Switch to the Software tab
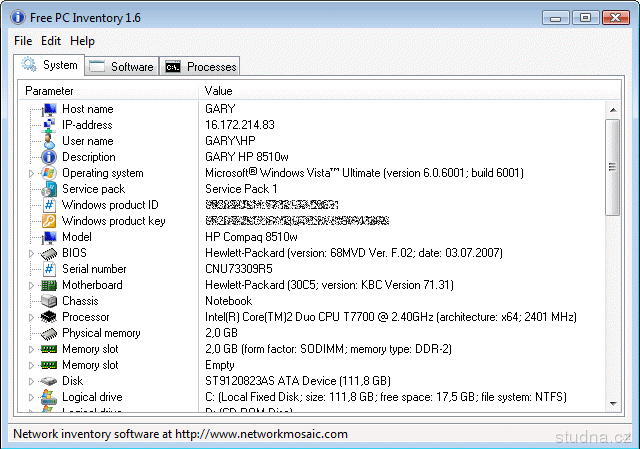This screenshot has height=449, width=640. point(122,67)
